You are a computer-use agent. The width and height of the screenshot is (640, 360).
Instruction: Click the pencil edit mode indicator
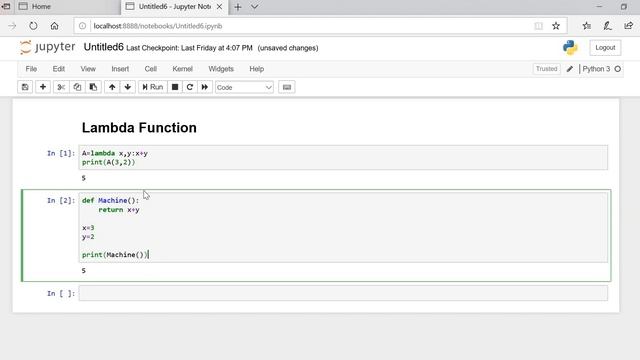(x=570, y=69)
